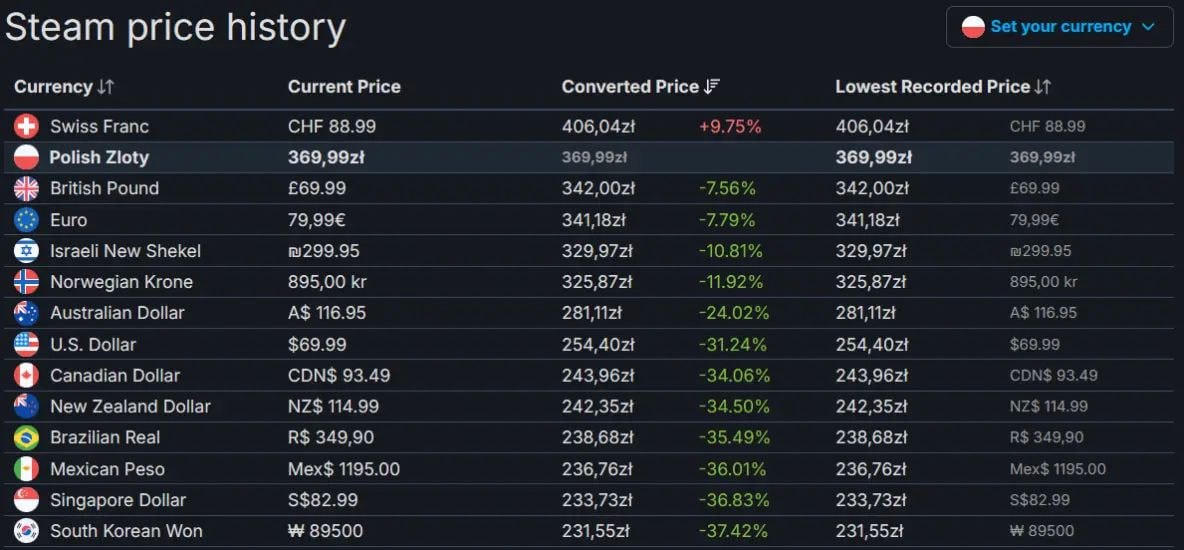The height and width of the screenshot is (550, 1184).
Task: Click the Current Price column header
Action: tap(344, 87)
